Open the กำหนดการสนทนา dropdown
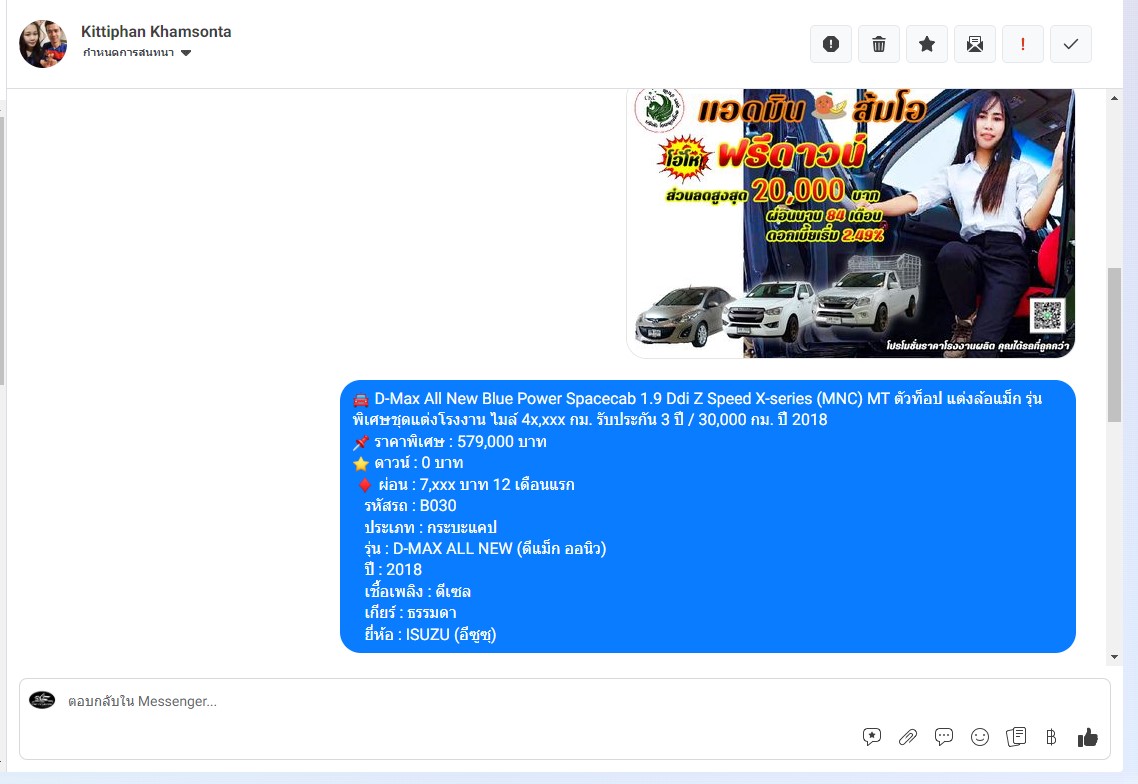The image size is (1138, 784). (x=136, y=52)
